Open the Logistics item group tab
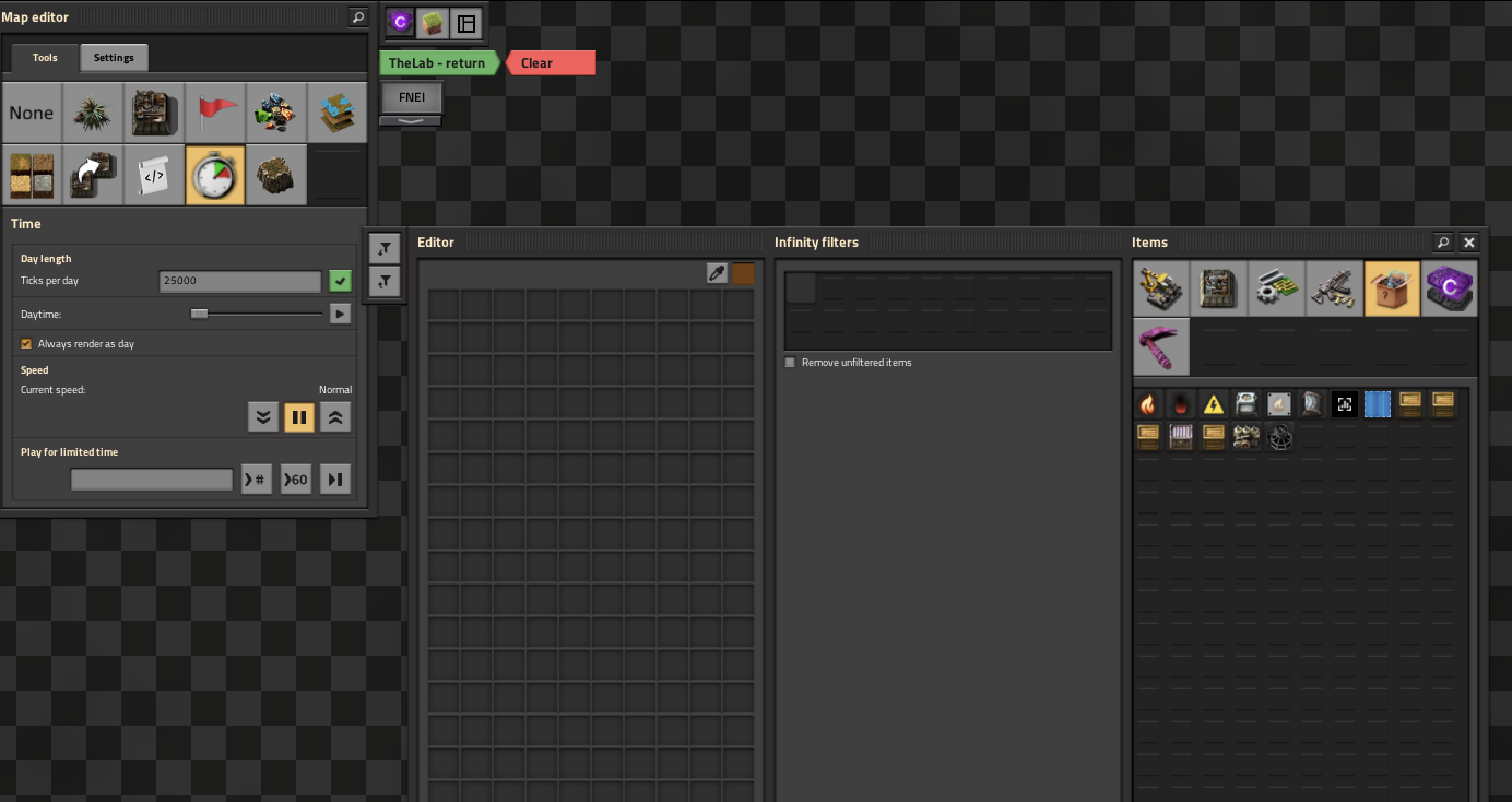The width and height of the screenshot is (1512, 802). click(x=1161, y=289)
